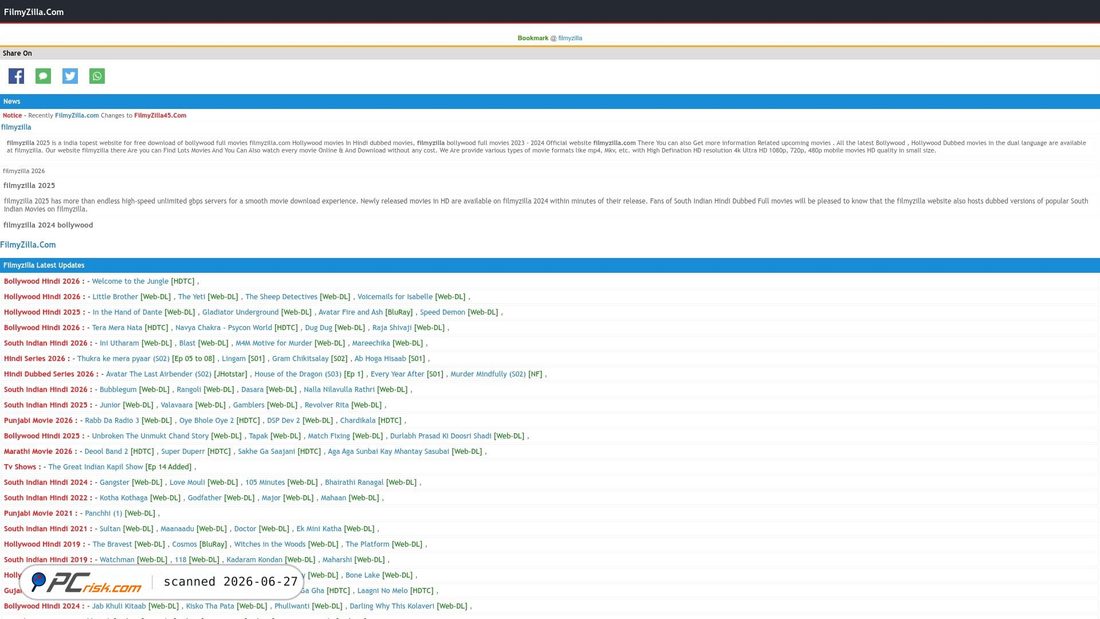Screen dimensions: 1100x619
Task: Open Navya Chakra - Psycon World link
Action: pos(224,328)
